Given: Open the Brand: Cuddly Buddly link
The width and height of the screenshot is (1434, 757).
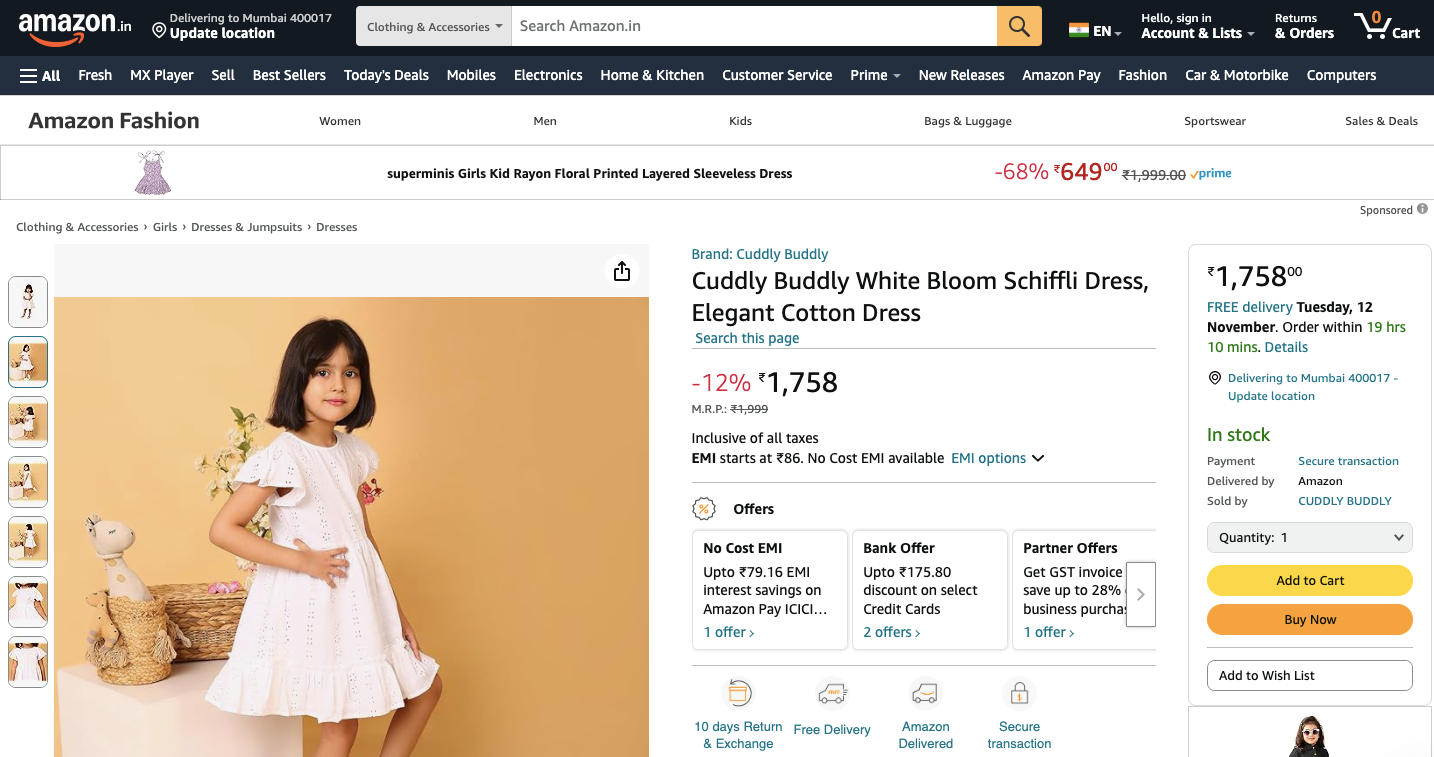Looking at the screenshot, I should point(759,254).
